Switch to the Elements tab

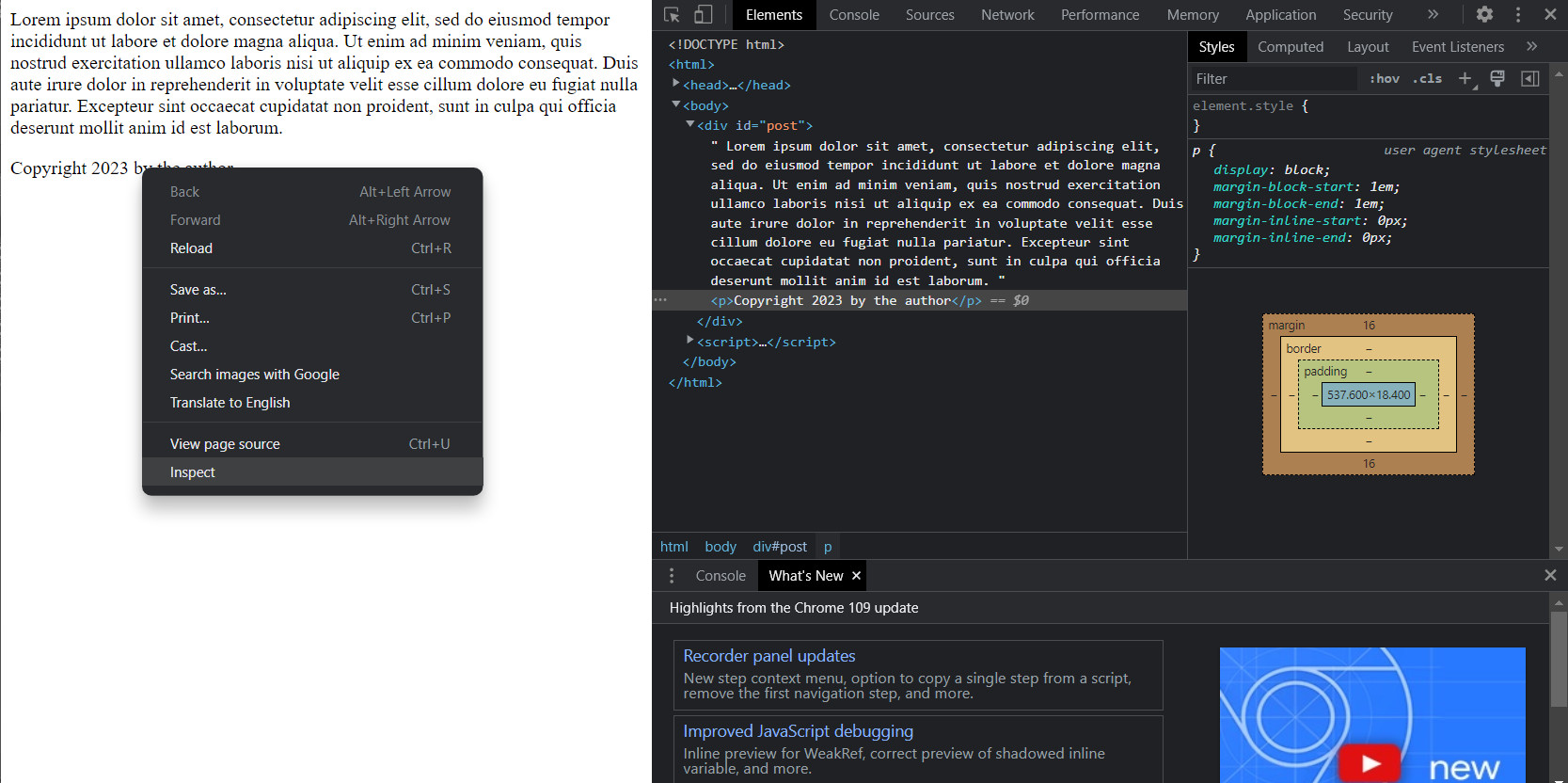pos(774,15)
